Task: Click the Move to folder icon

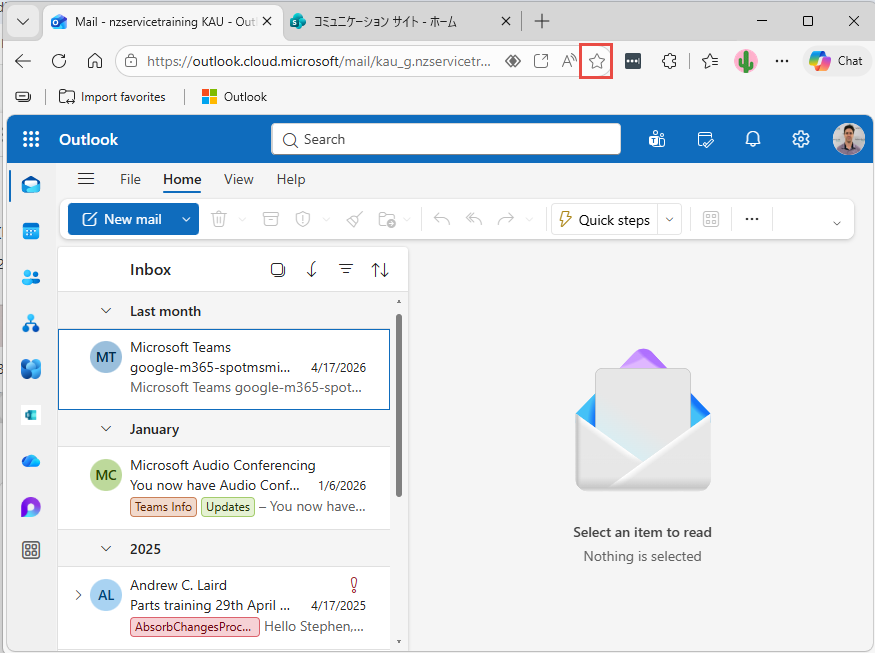Action: (x=387, y=219)
